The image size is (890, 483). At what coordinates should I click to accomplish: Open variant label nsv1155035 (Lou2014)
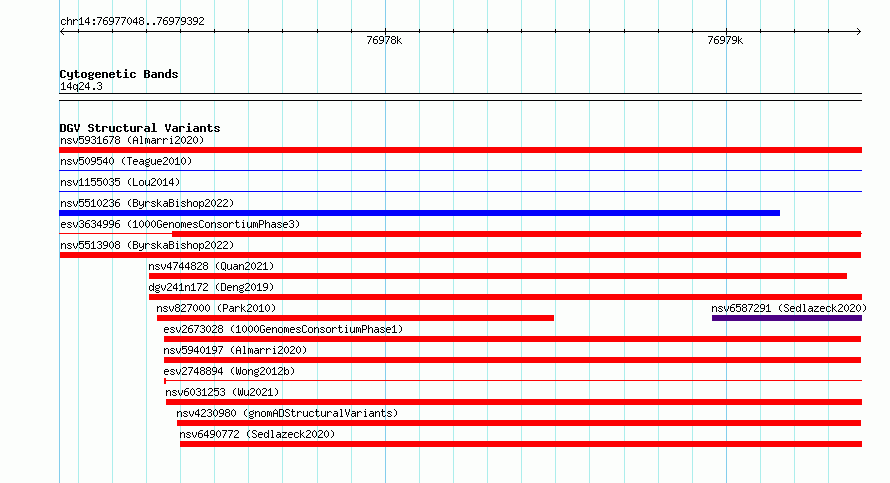[120, 182]
